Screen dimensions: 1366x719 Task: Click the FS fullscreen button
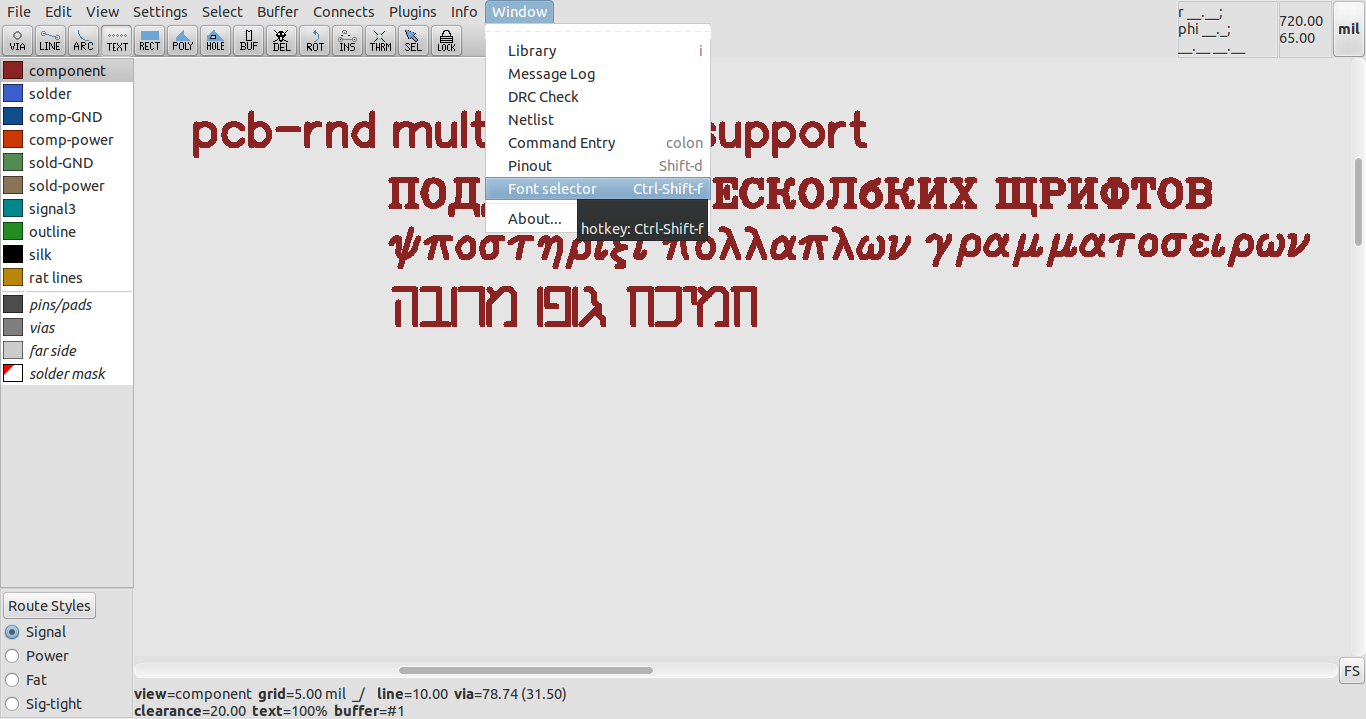[x=1352, y=671]
